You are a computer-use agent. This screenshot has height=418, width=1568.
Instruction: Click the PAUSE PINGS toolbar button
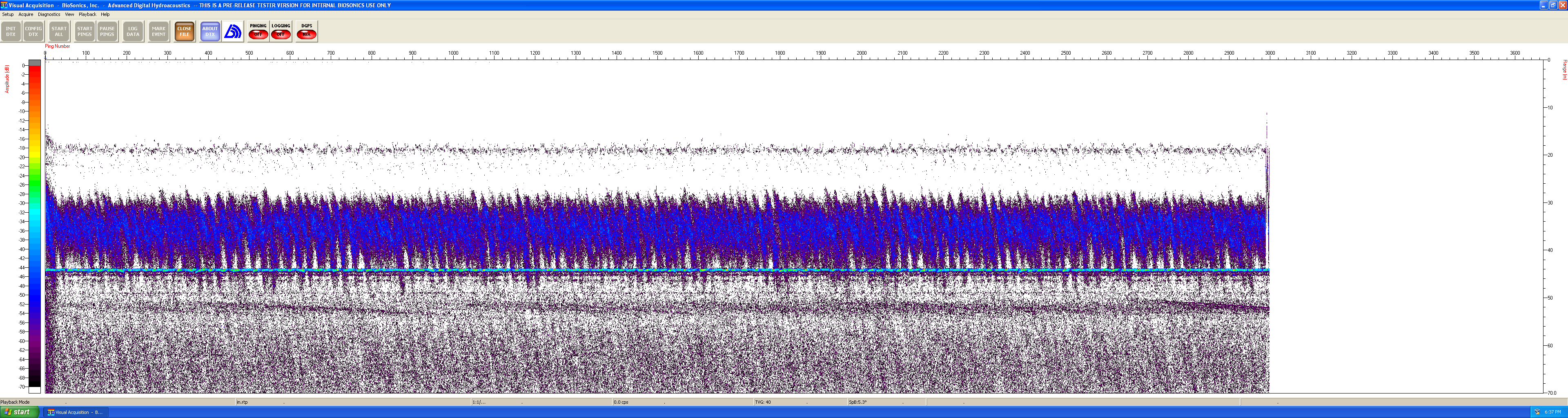107,32
